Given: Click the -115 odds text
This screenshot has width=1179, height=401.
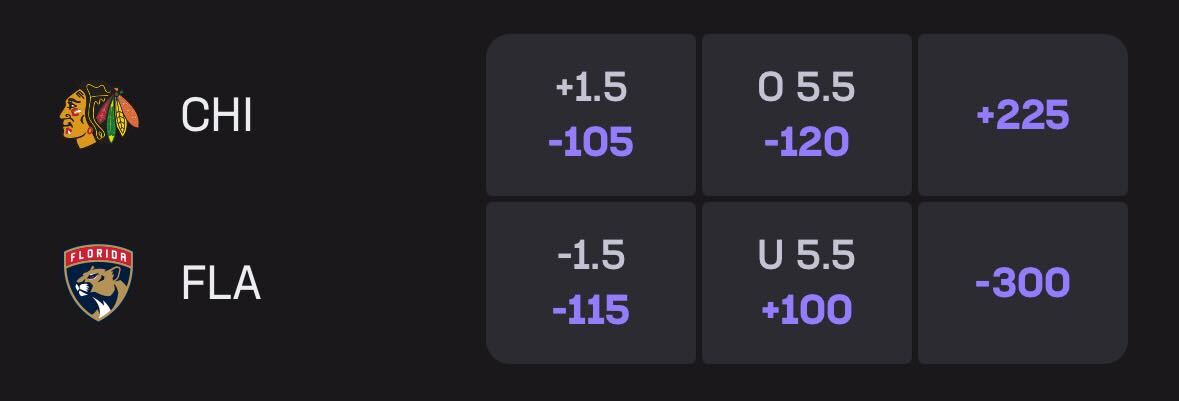Looking at the screenshot, I should pos(591,310).
